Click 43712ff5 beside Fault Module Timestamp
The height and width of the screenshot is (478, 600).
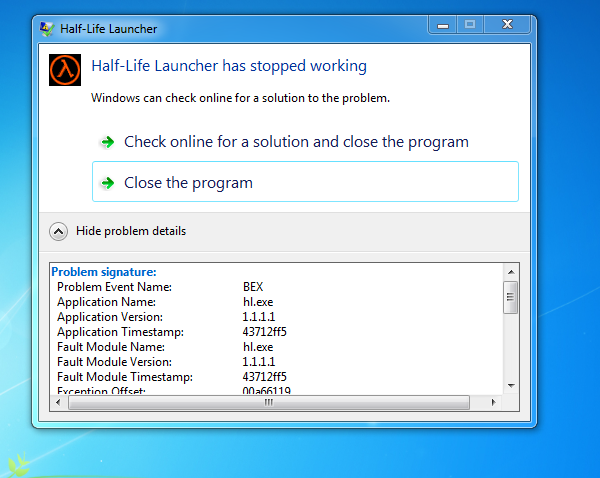point(264,377)
